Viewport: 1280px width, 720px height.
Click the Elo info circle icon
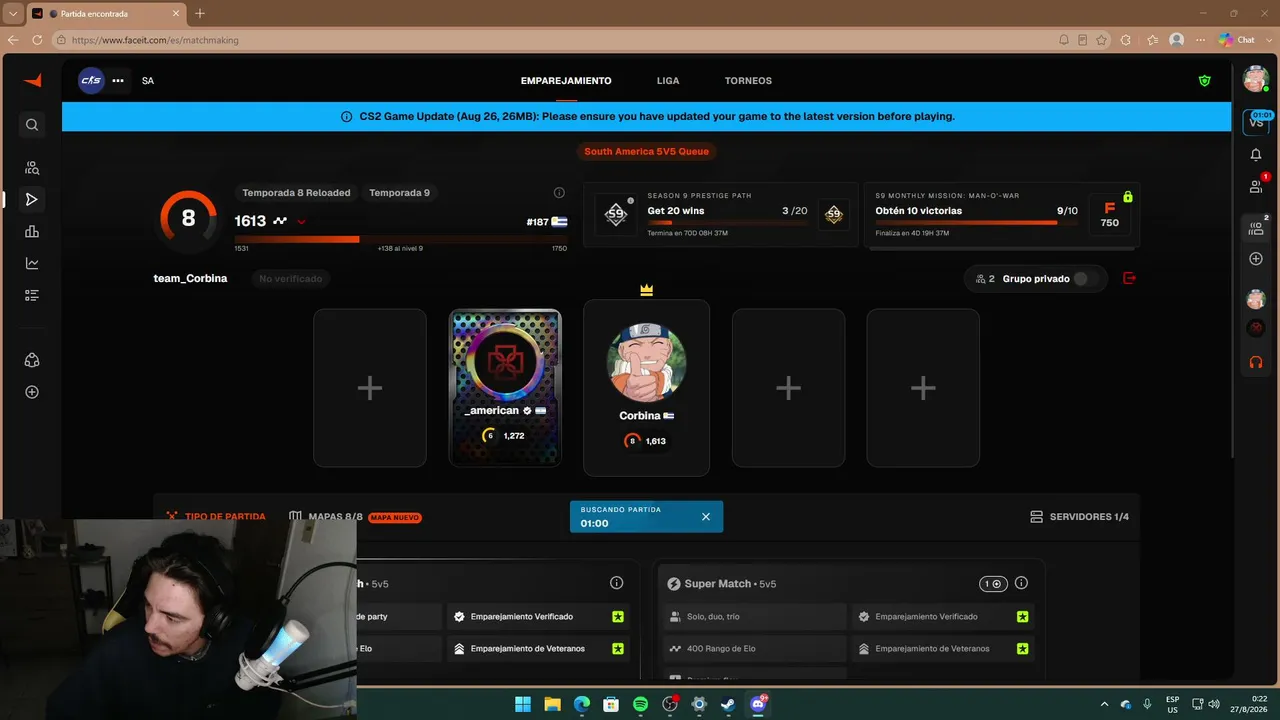point(559,193)
